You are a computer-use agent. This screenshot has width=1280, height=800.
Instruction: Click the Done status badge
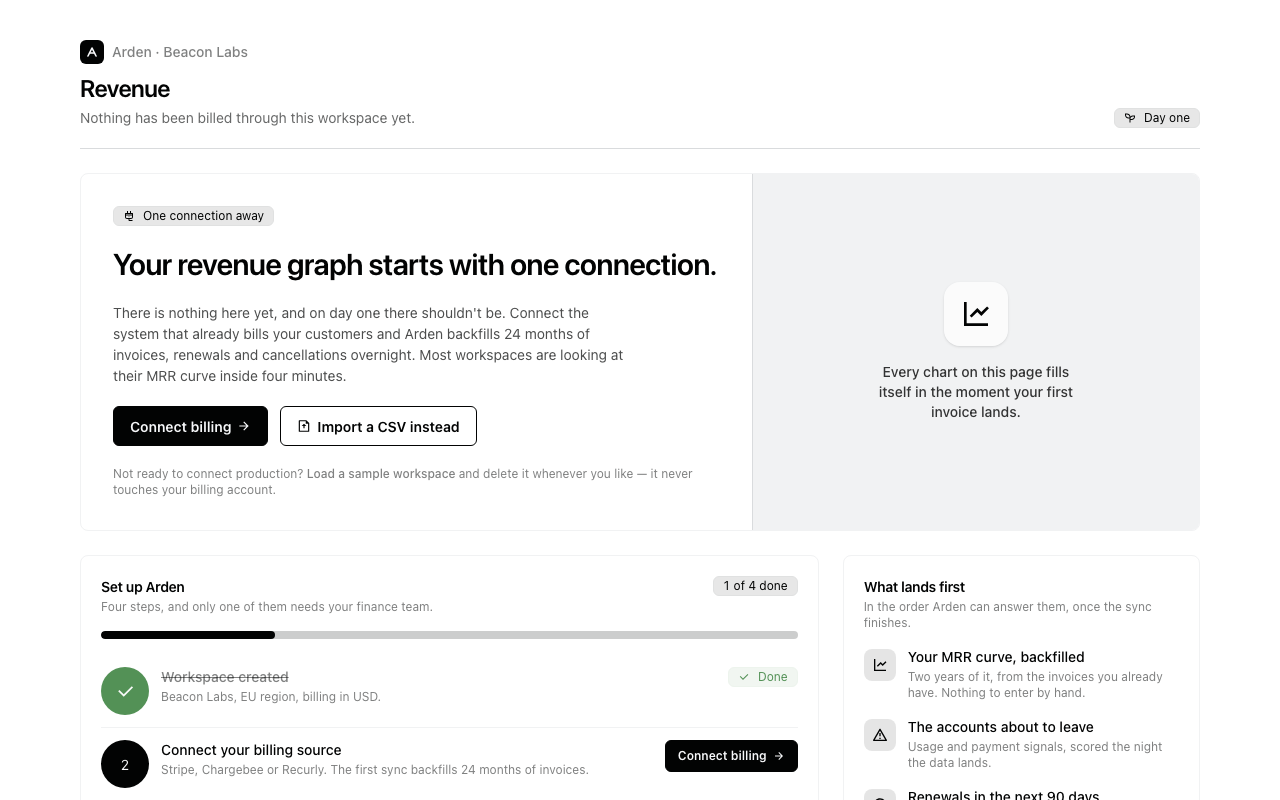[763, 677]
